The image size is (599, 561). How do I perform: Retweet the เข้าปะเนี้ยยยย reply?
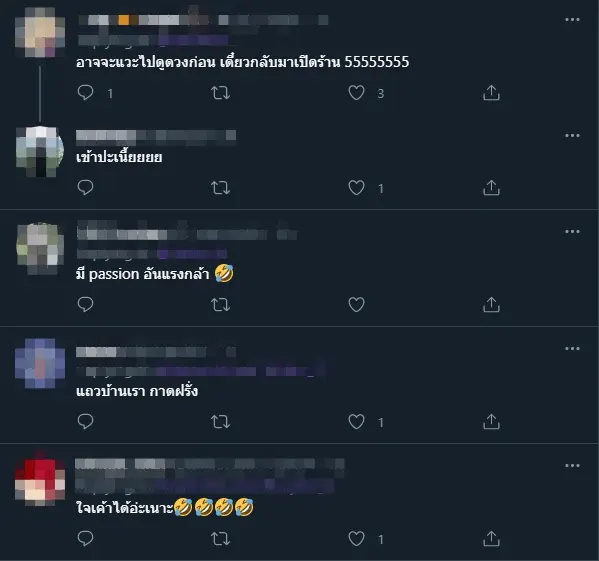coord(220,188)
